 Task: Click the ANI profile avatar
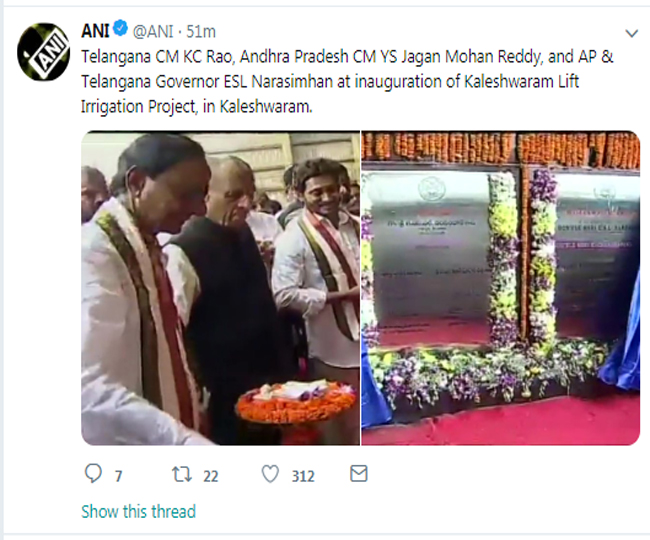click(44, 52)
